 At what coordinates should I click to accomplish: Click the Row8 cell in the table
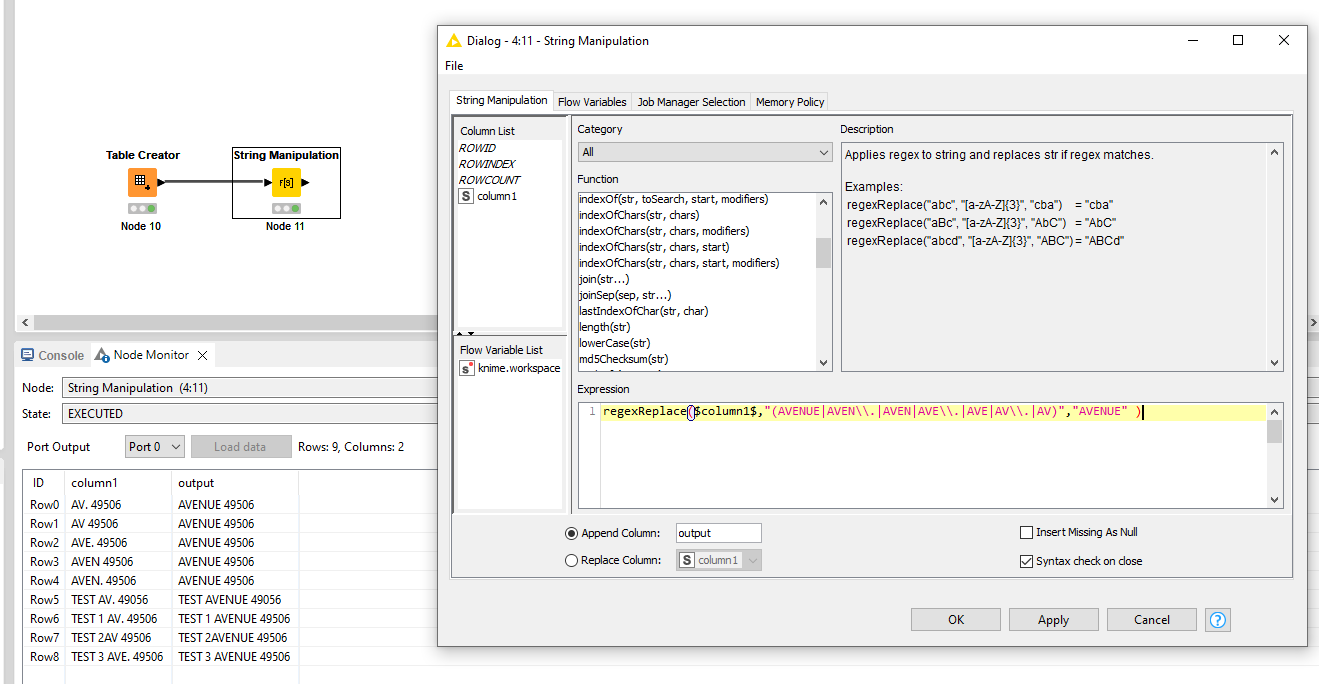[44, 657]
